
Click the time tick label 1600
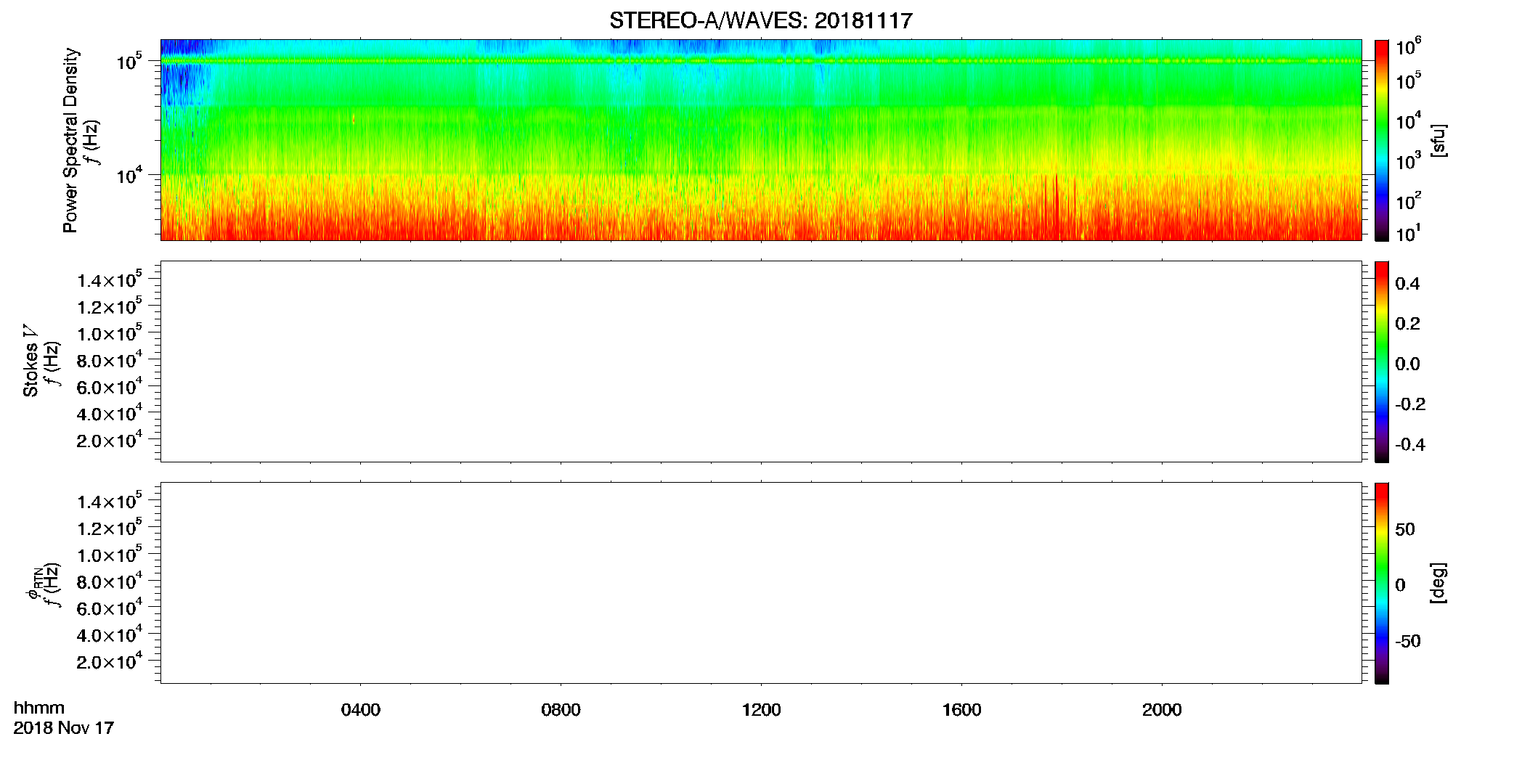pos(961,710)
